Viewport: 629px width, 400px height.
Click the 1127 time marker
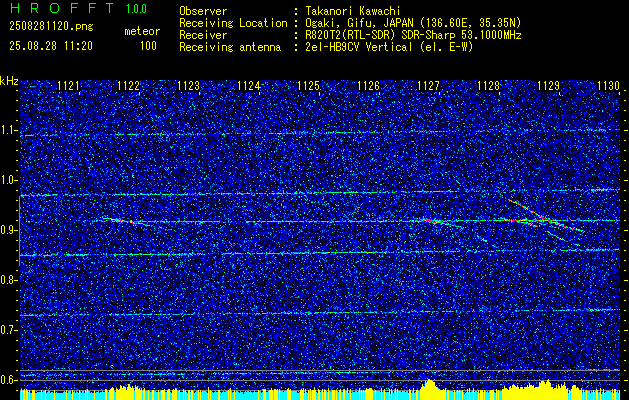pos(428,86)
